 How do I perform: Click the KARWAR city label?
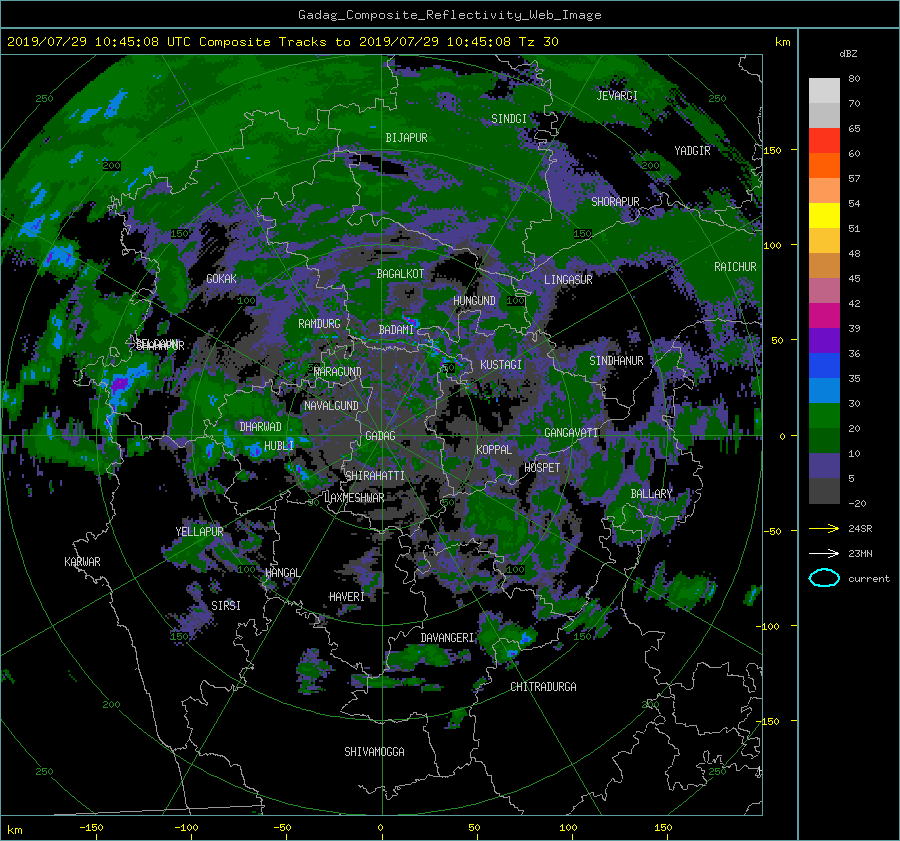coord(82,561)
